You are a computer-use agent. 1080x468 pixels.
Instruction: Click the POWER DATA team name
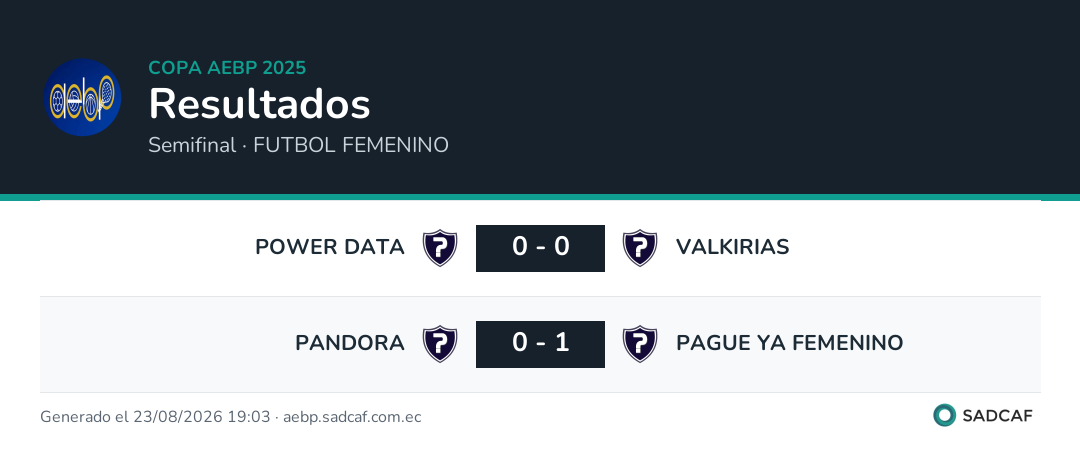pos(330,247)
